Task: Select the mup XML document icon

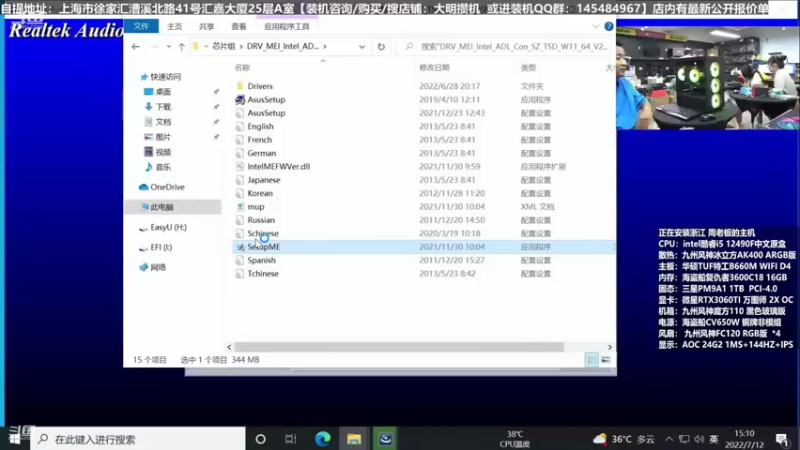Action: click(x=240, y=207)
